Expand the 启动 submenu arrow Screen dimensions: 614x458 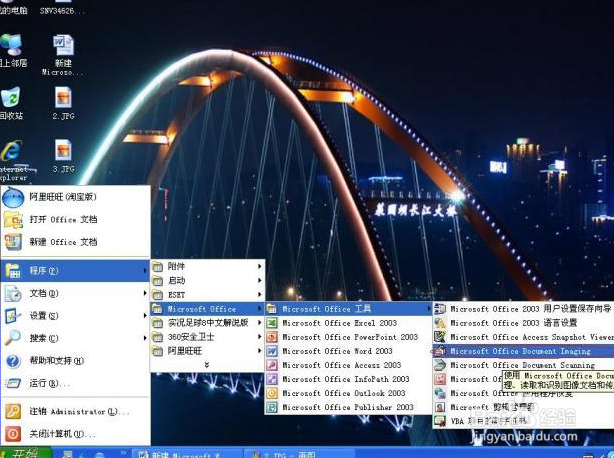coord(259,280)
